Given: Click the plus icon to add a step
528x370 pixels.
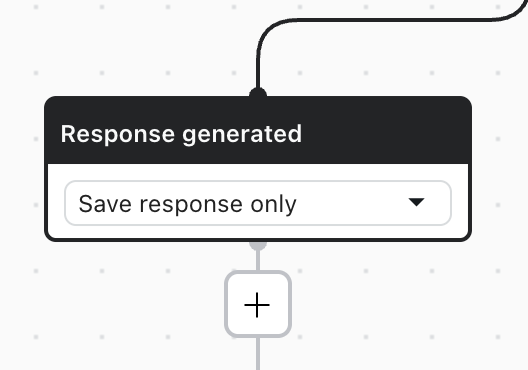Looking at the screenshot, I should tap(257, 305).
